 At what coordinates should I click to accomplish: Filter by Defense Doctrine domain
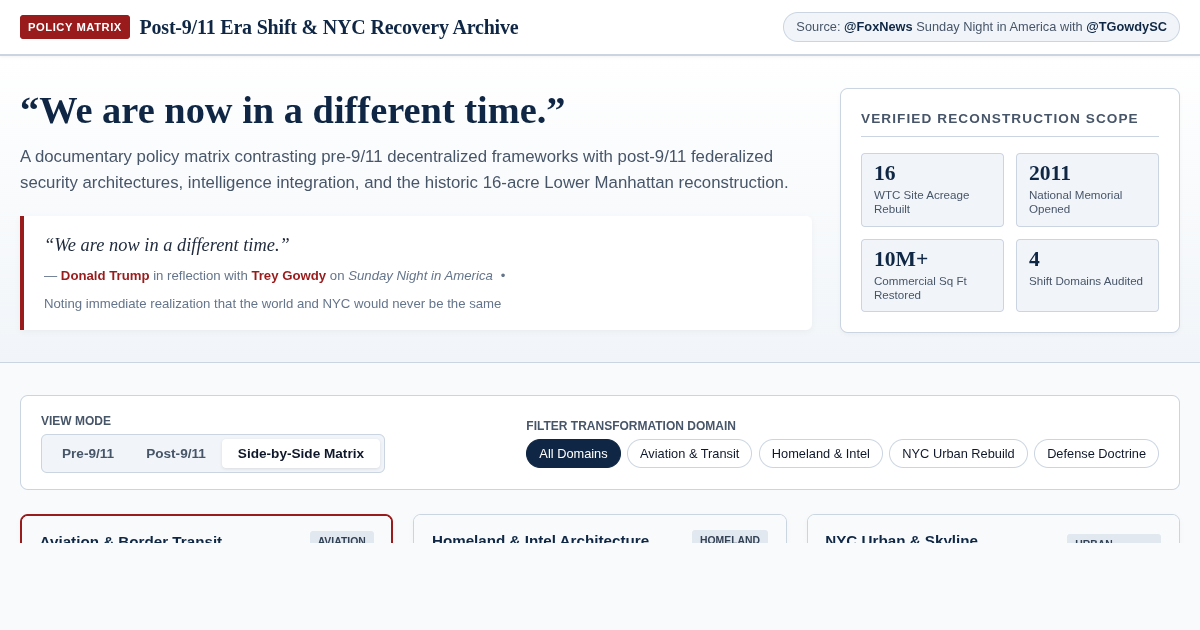pyautogui.click(x=1096, y=454)
